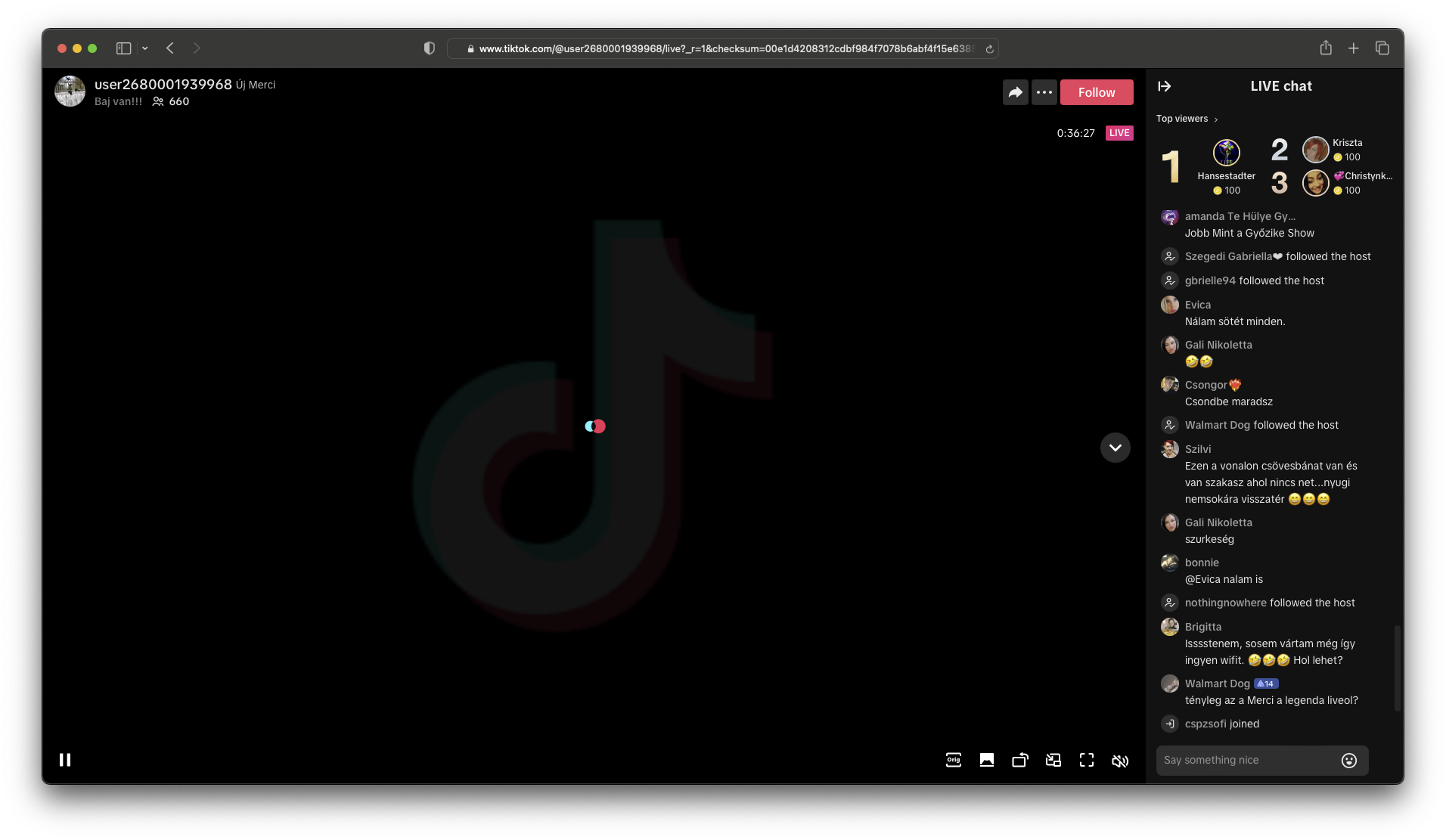Click the level 14 badge beside Walmart Dog
The width and height of the screenshot is (1446, 840).
[1266, 683]
